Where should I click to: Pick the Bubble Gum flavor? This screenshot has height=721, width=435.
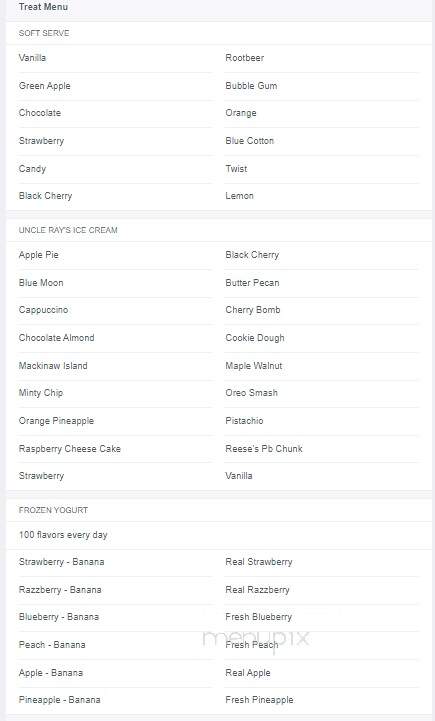click(251, 86)
